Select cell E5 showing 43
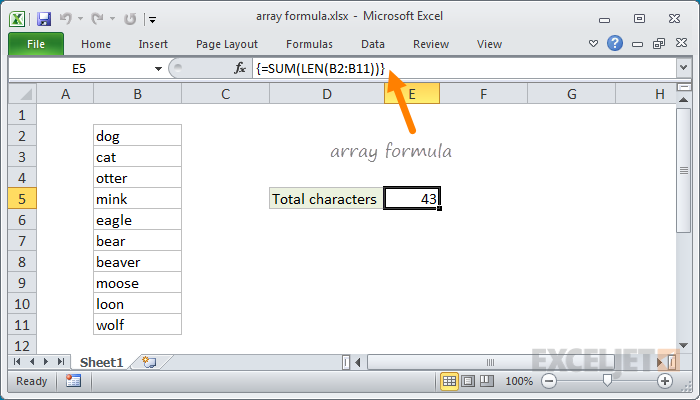Viewport: 700px width, 400px height. (412, 199)
